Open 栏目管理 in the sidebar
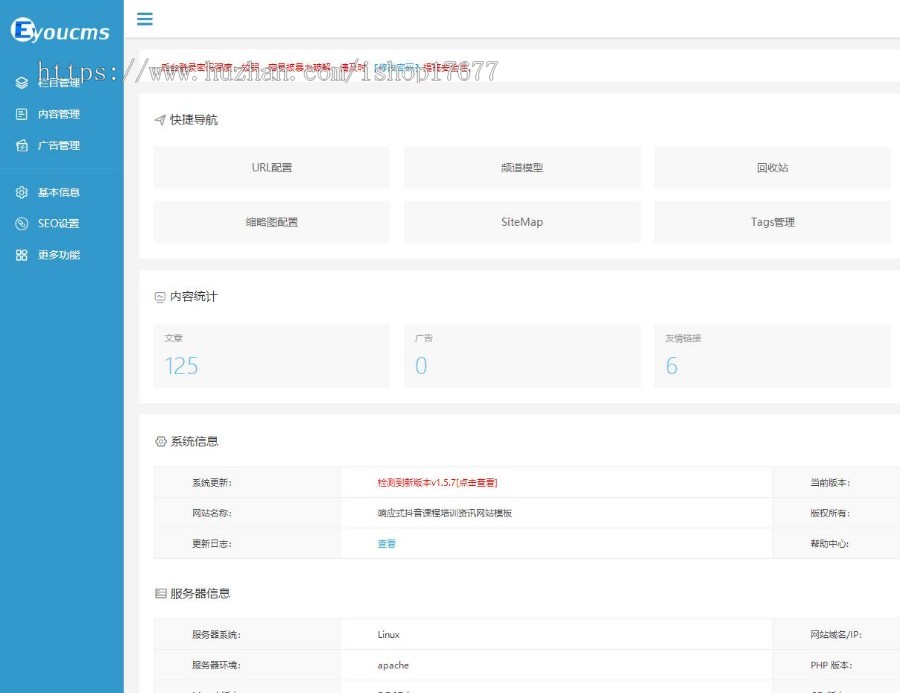This screenshot has width=900, height=693. coord(61,83)
